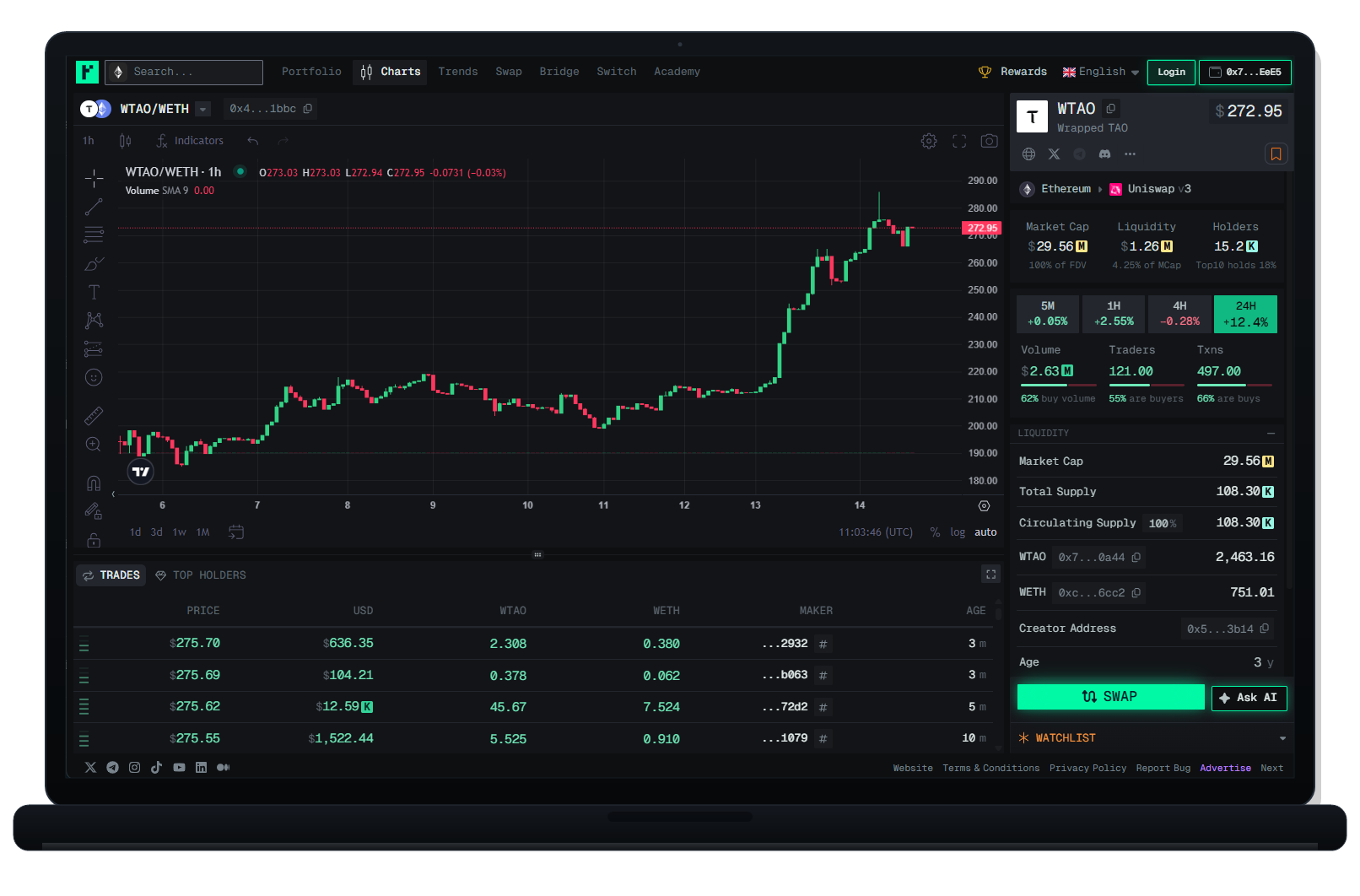The width and height of the screenshot is (1360, 896).
Task: Select the text annotation tool
Action: 94,292
